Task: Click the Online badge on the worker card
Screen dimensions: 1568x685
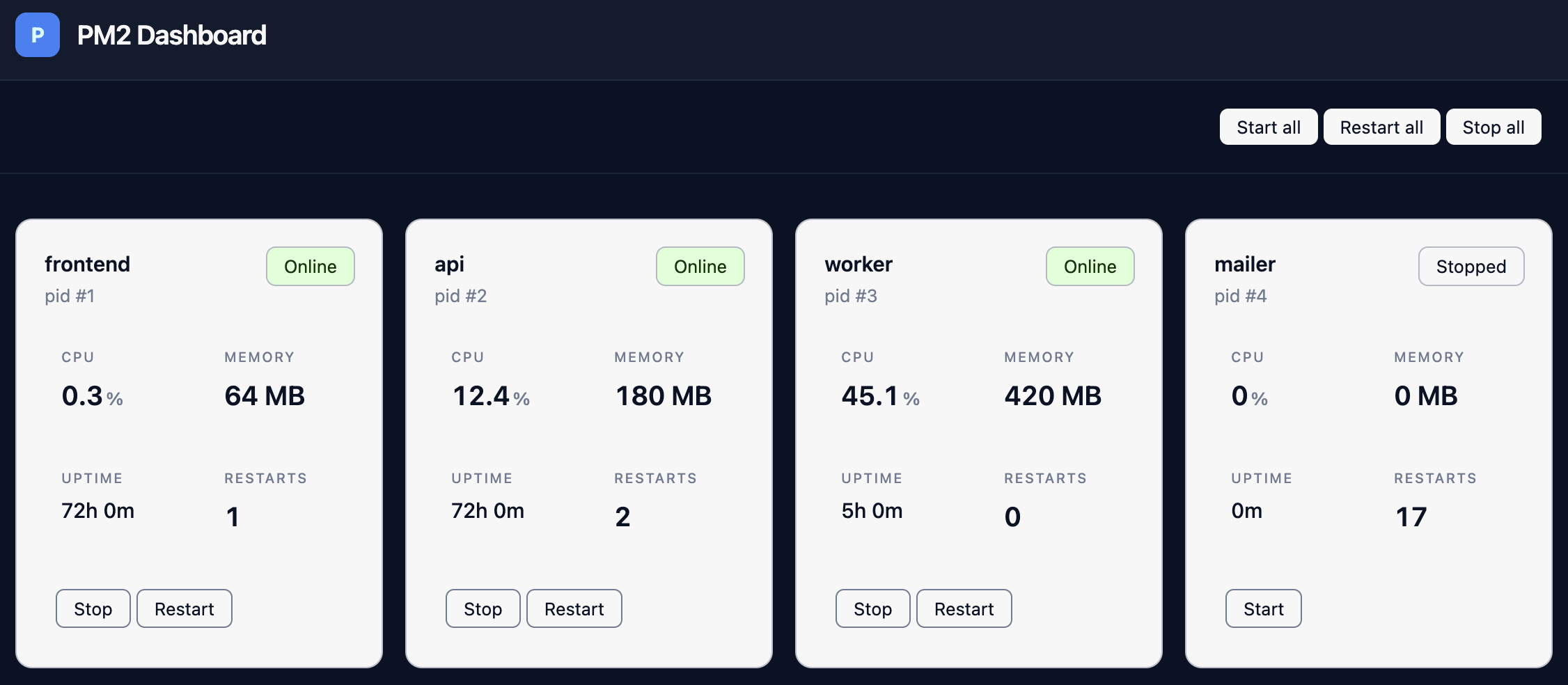Action: (1090, 266)
